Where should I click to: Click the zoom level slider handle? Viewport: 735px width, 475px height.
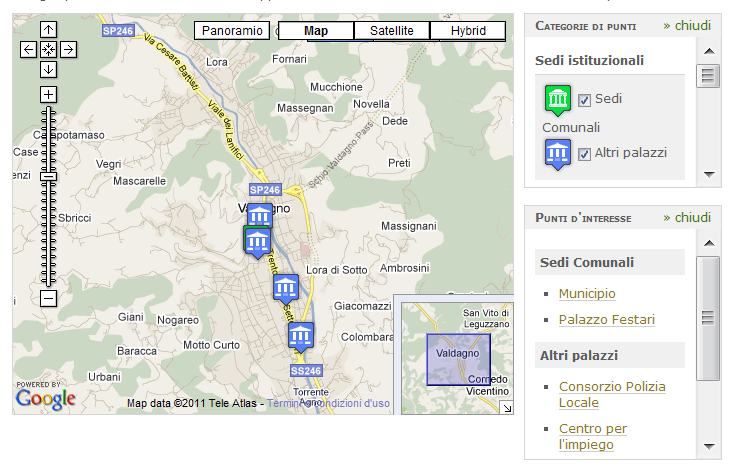point(48,177)
